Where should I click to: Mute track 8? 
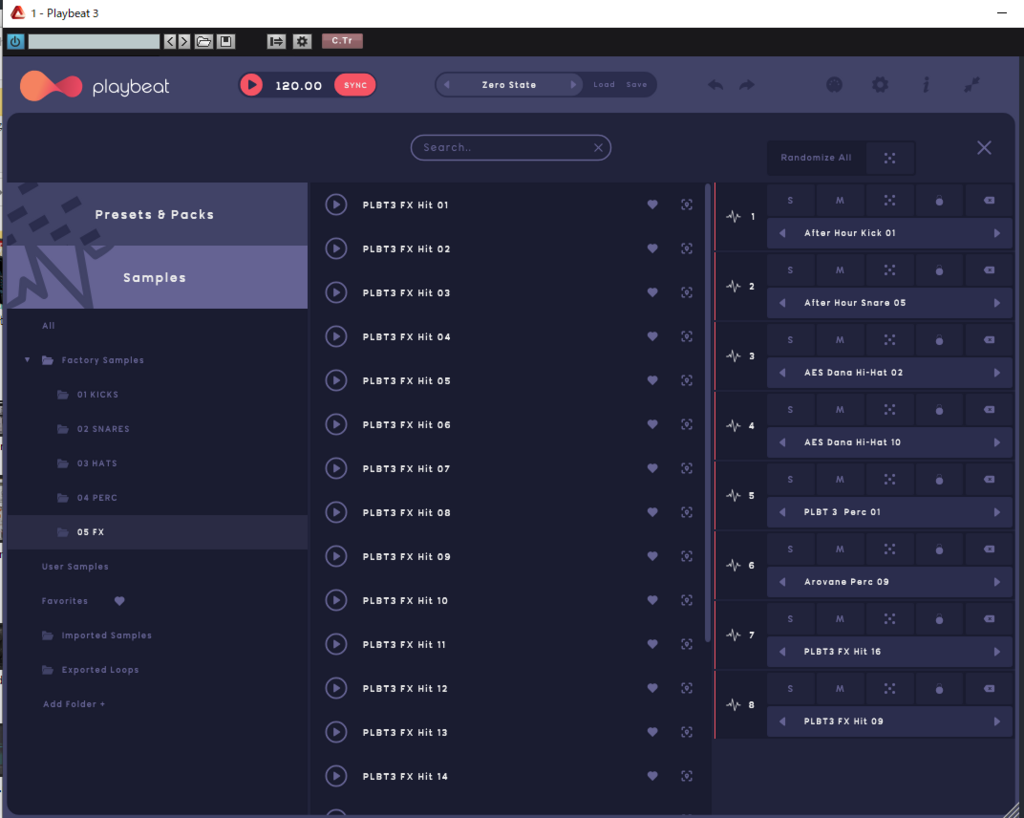coord(840,688)
